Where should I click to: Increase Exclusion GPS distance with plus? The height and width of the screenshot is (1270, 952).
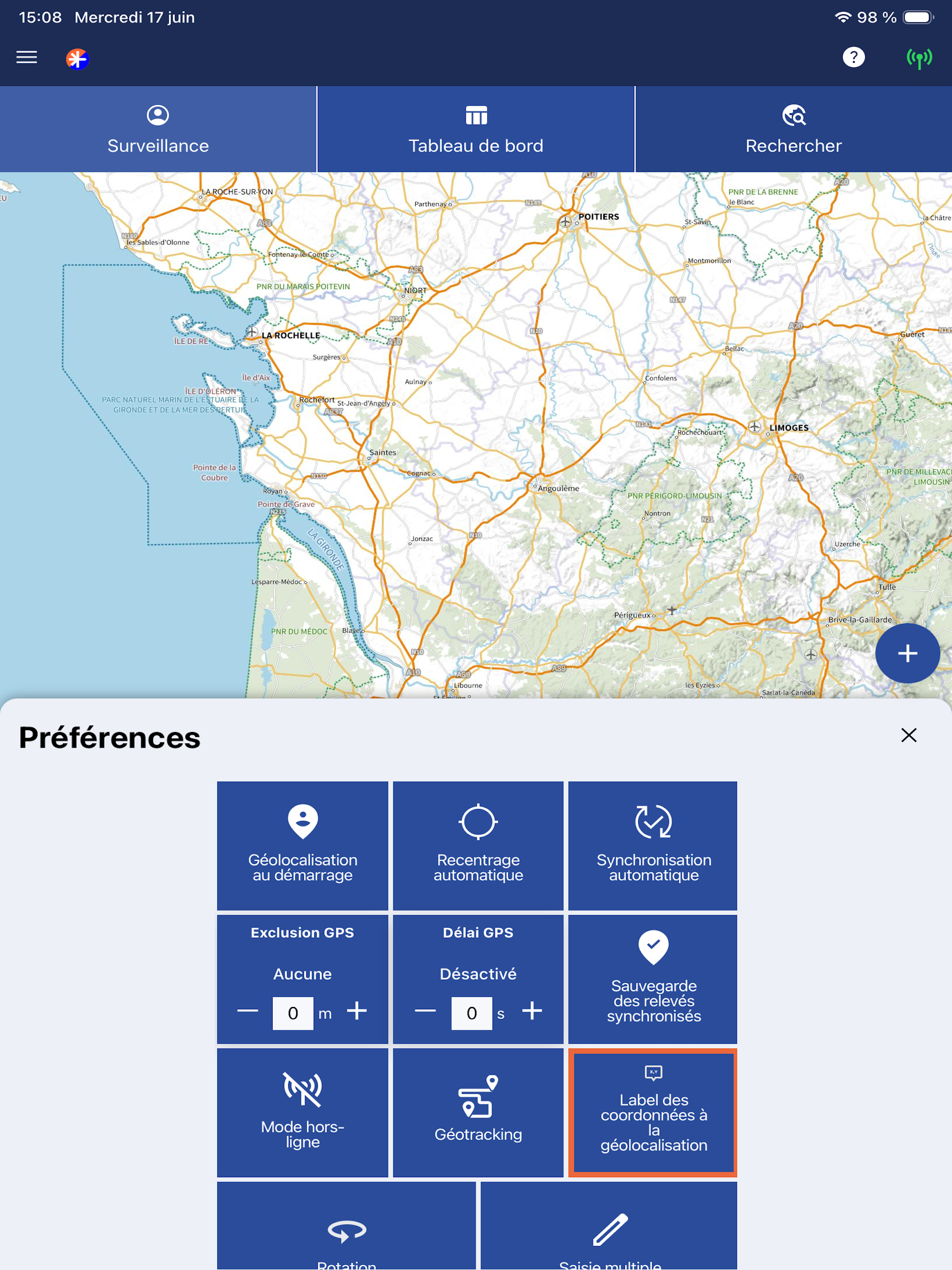(x=357, y=1011)
